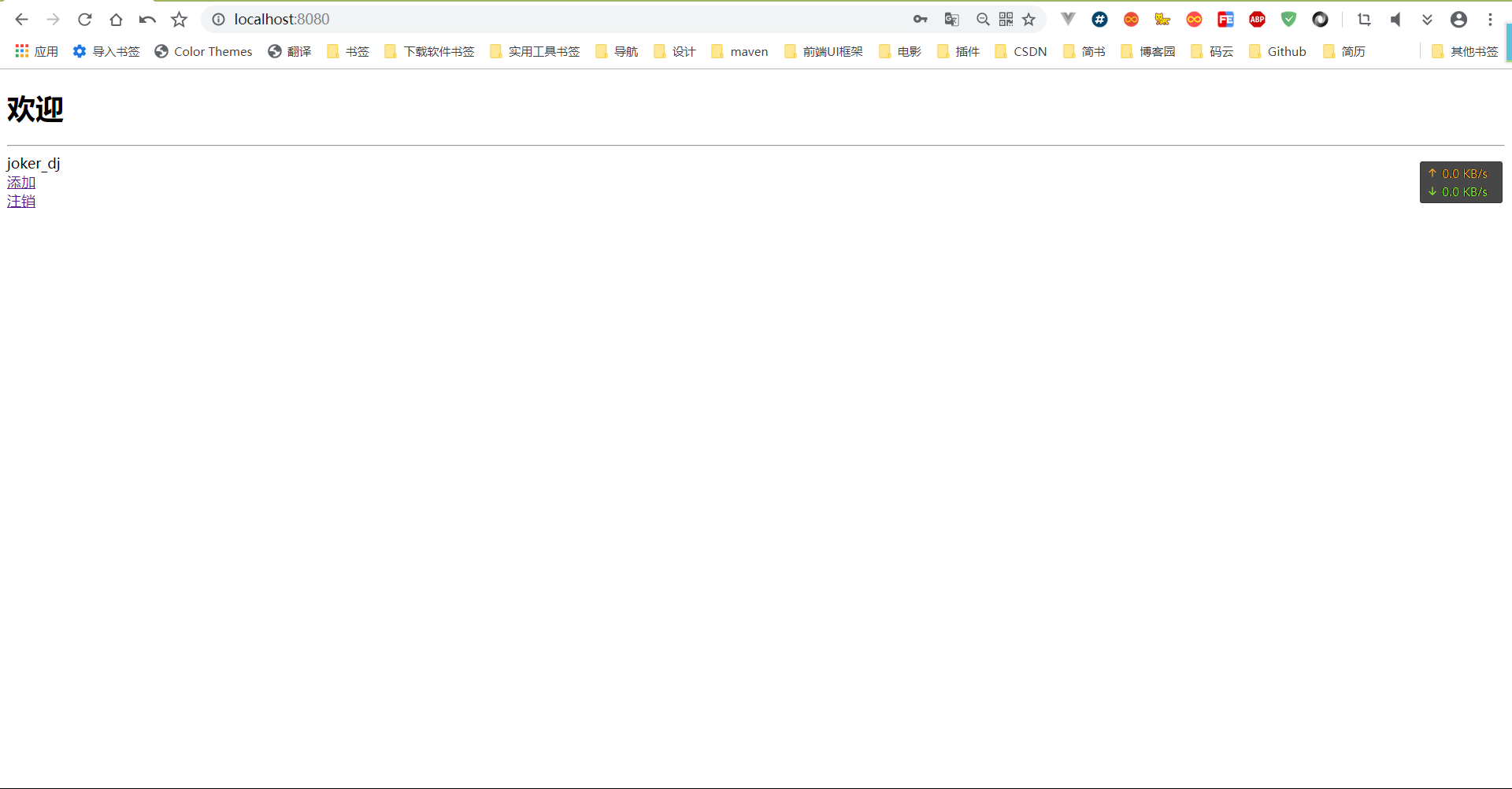1512x789 pixels.
Task: Click the network speed KB/s widget
Action: [1461, 183]
